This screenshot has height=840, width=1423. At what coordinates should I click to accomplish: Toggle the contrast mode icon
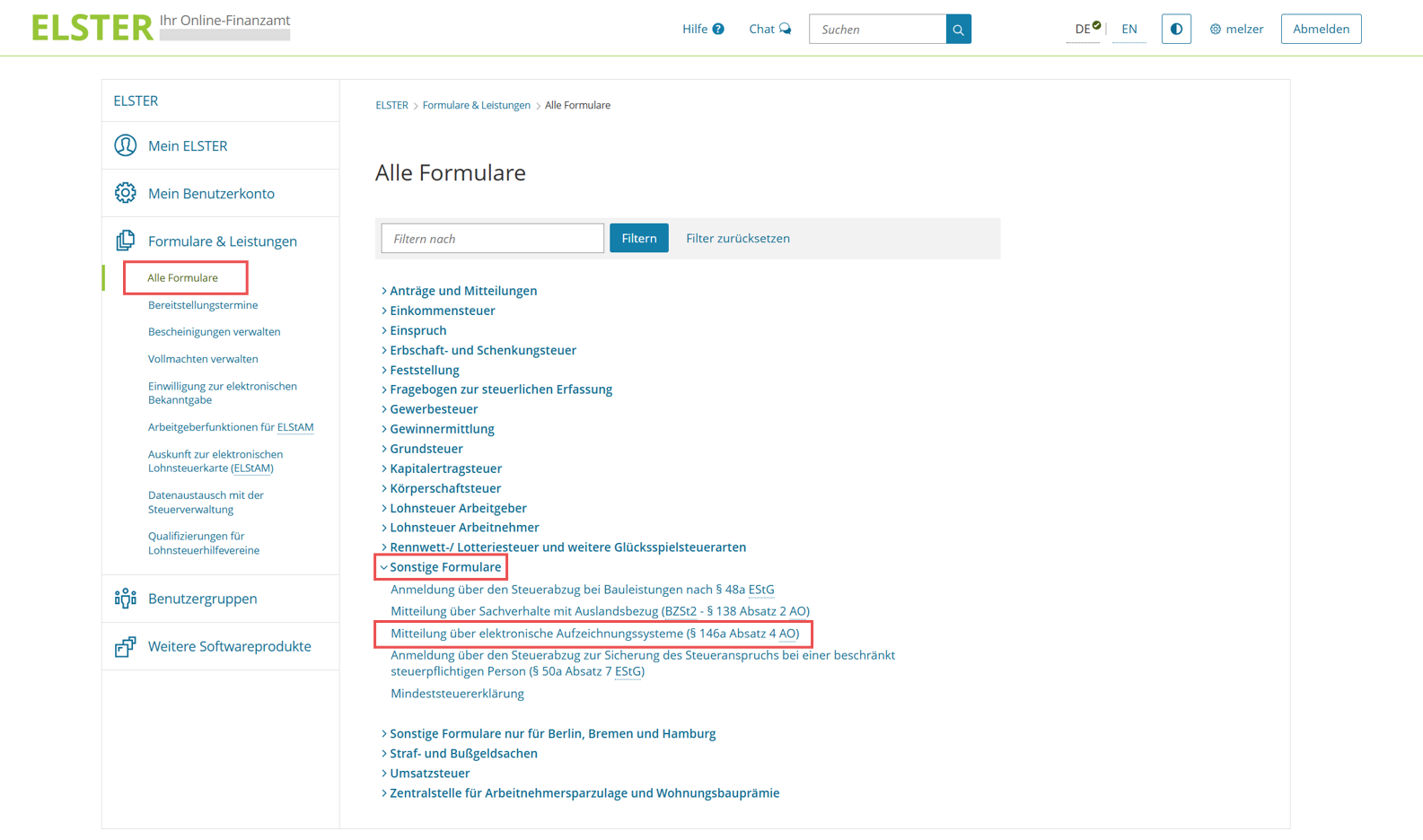pyautogui.click(x=1175, y=30)
